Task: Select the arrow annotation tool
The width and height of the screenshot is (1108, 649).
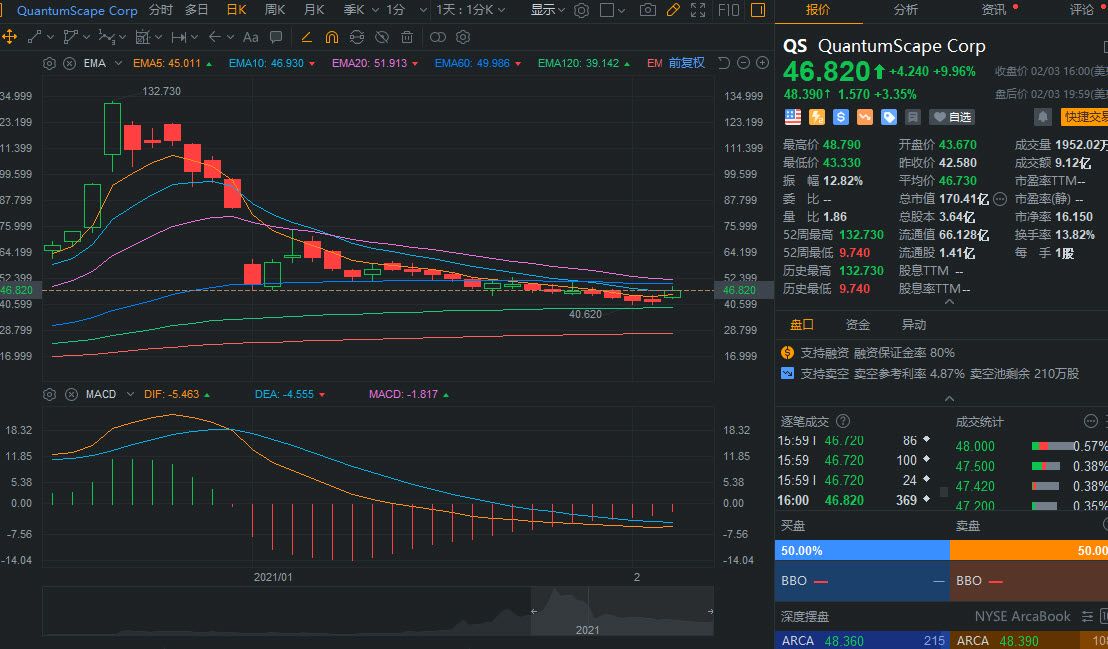Action: tap(216, 37)
